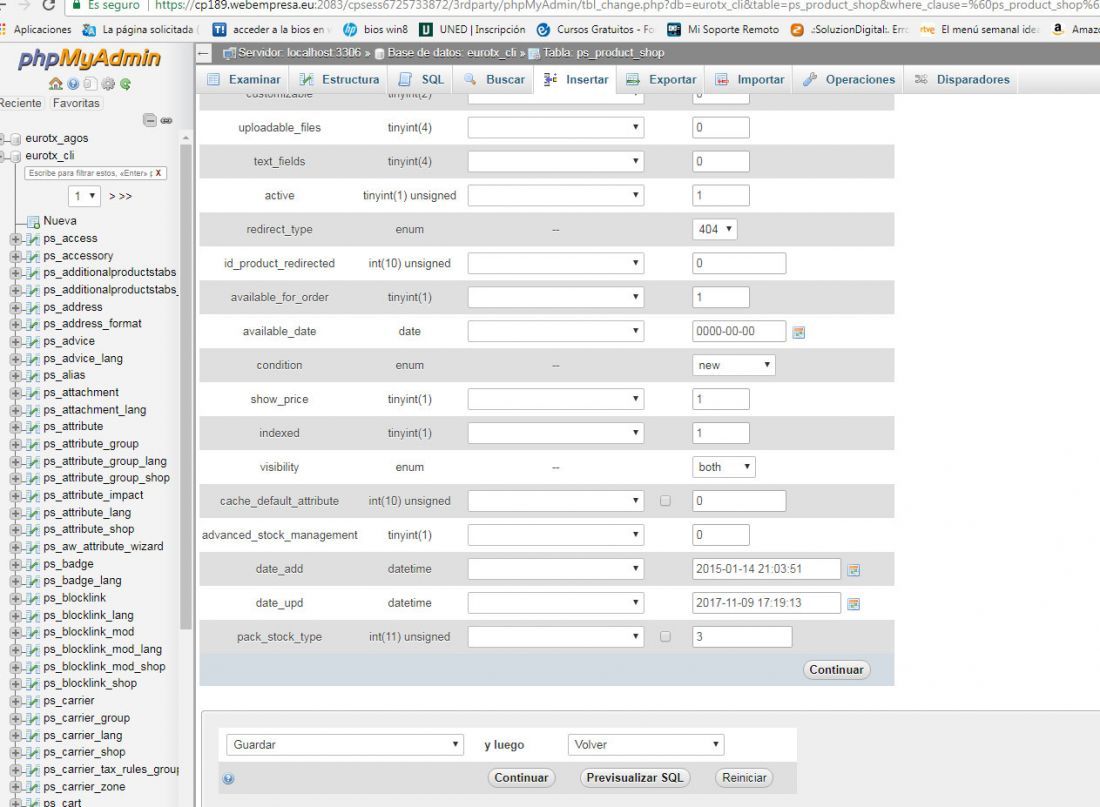
Task: Click the pack_stock_type value field
Action: 742,637
